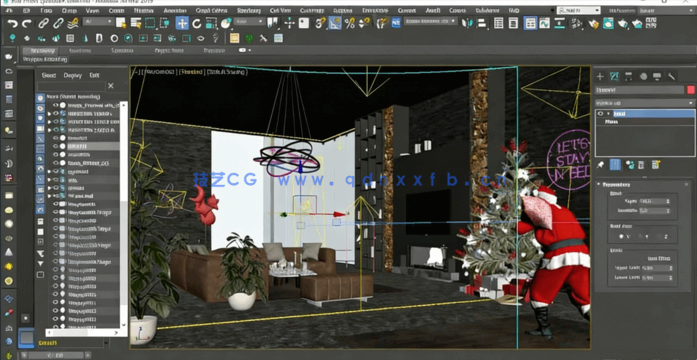Viewport: 697px width, 360px height.
Task: Click the Rectangular Selection Region icon
Action: [x=150, y=23]
